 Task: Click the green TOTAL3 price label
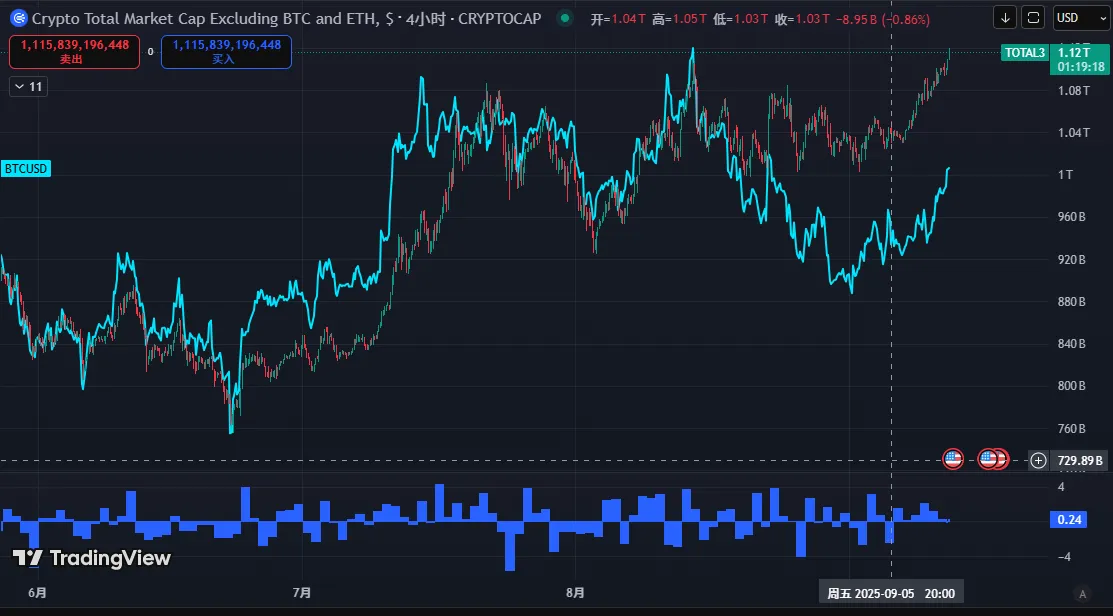pos(1024,52)
